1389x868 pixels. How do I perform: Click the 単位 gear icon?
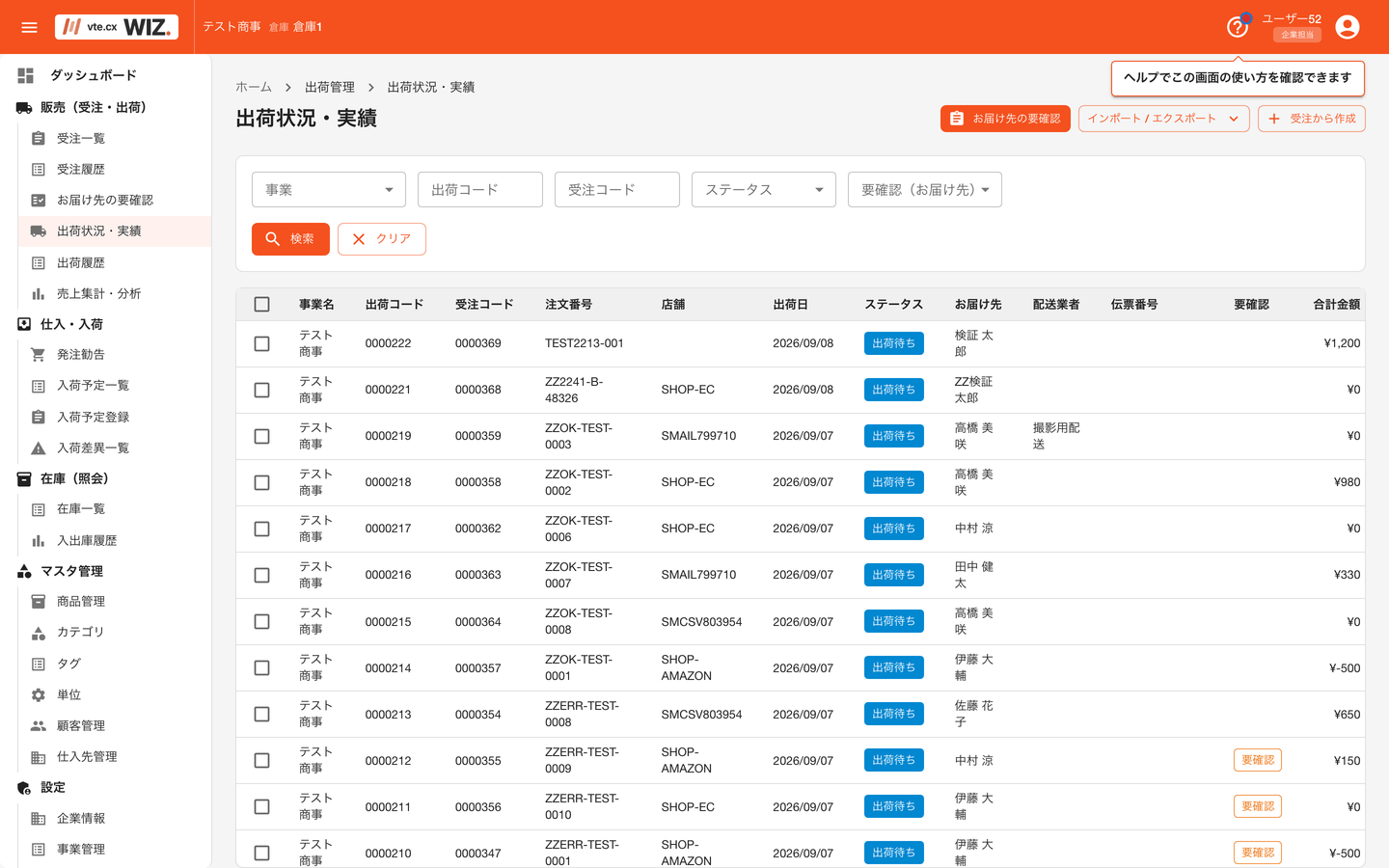pos(39,694)
